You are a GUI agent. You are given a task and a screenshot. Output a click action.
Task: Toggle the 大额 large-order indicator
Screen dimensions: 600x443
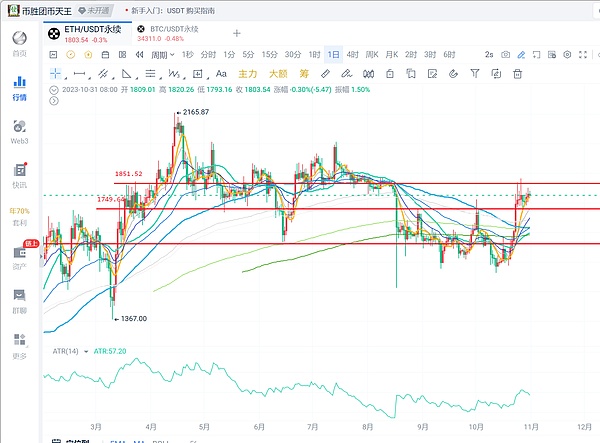coord(277,74)
